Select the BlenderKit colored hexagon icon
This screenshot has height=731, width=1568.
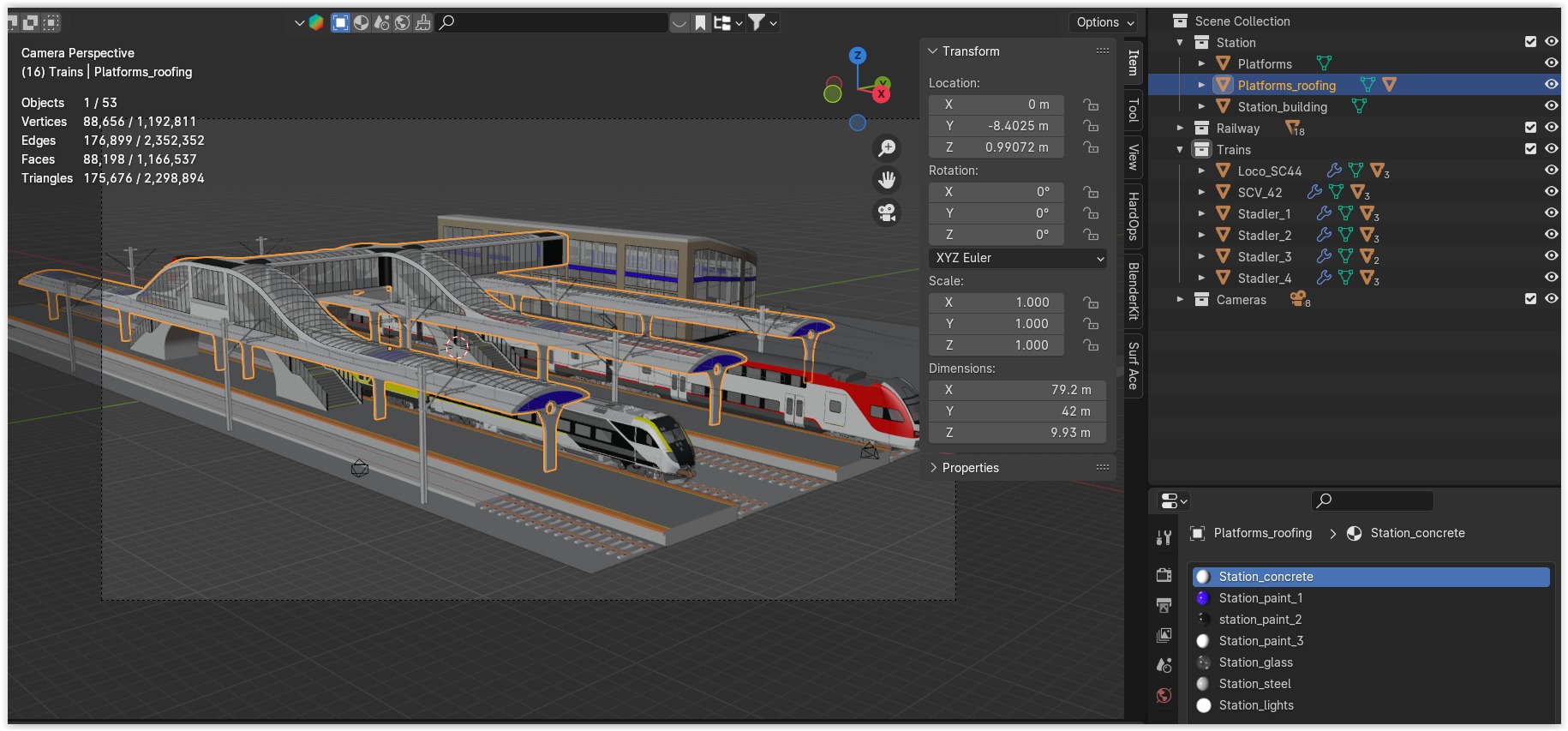316,23
